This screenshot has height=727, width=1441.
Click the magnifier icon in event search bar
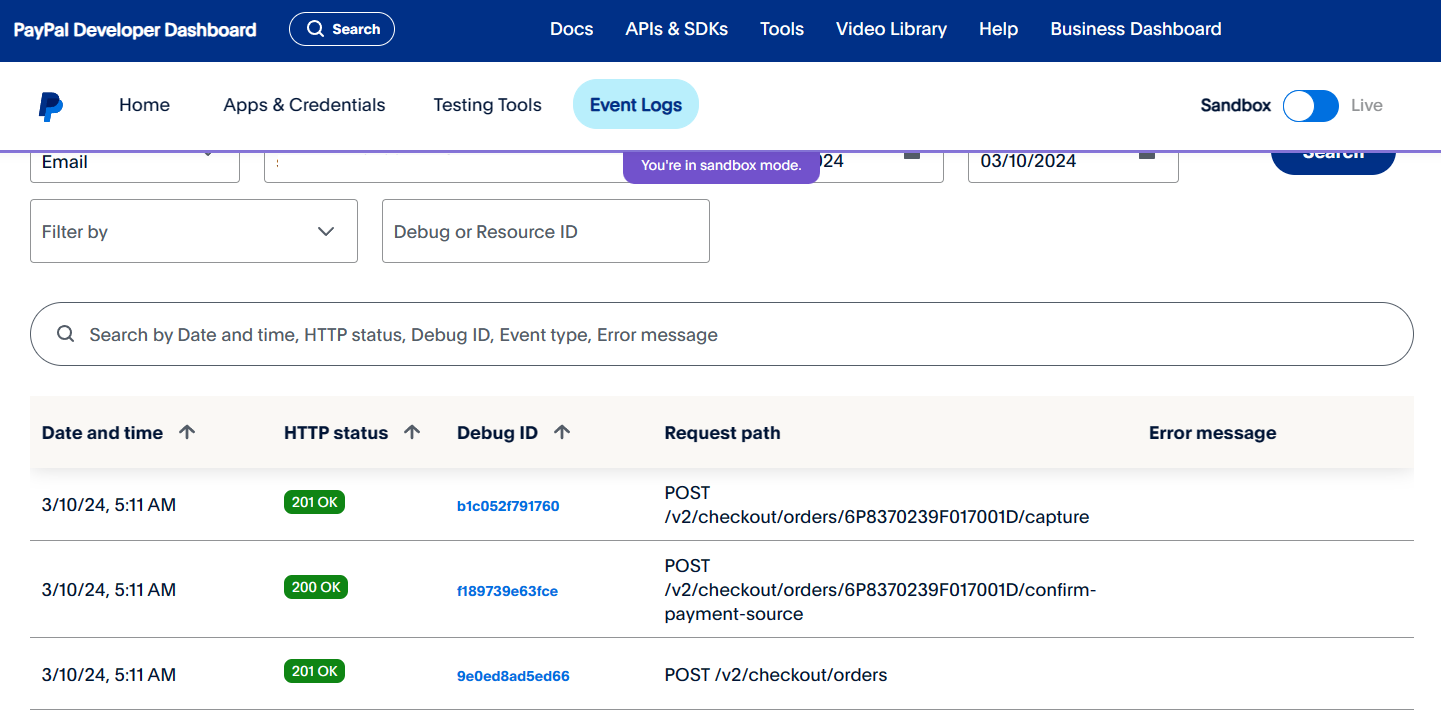pyautogui.click(x=66, y=334)
